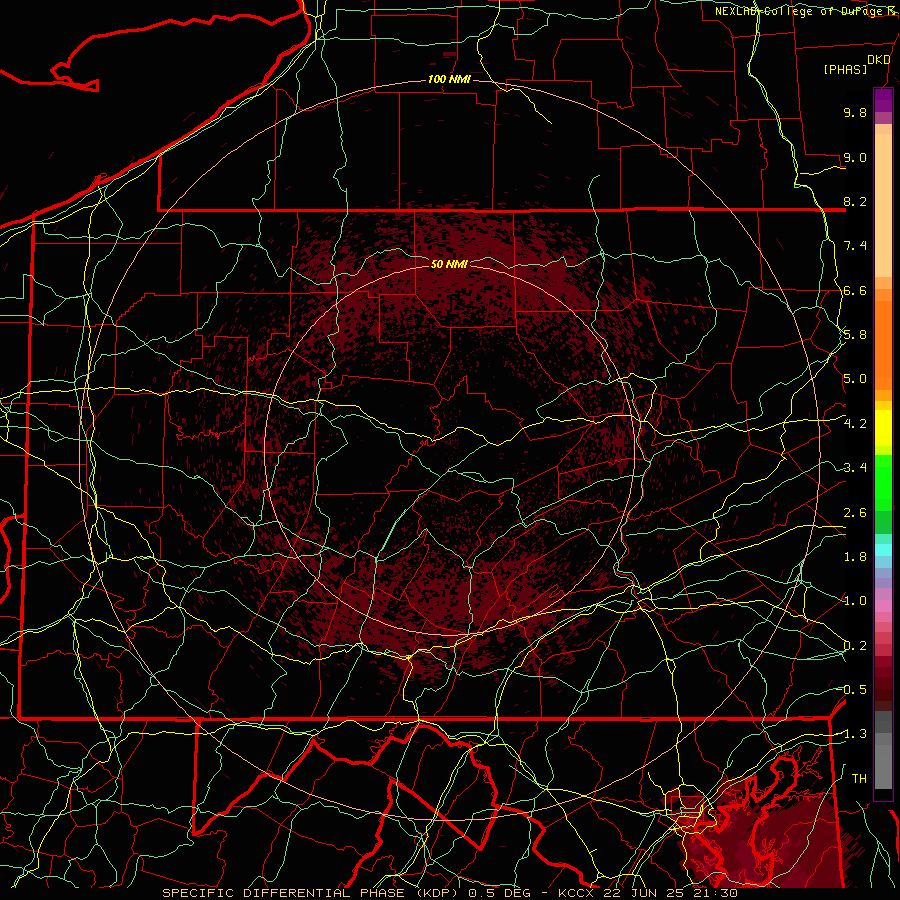
Task: Click the 7.4 value on the color scale
Action: [x=855, y=246]
